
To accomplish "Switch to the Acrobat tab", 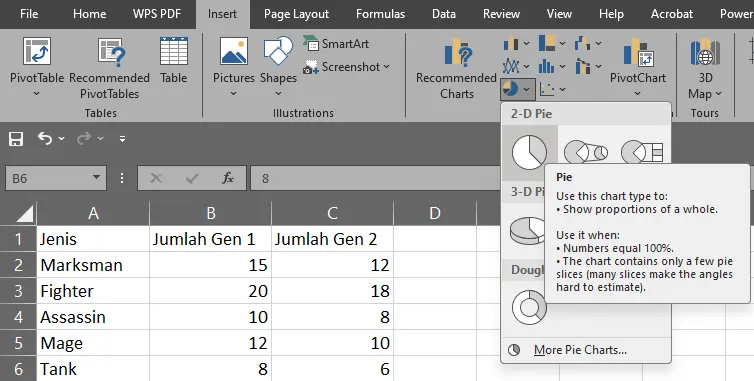I will [x=672, y=14].
